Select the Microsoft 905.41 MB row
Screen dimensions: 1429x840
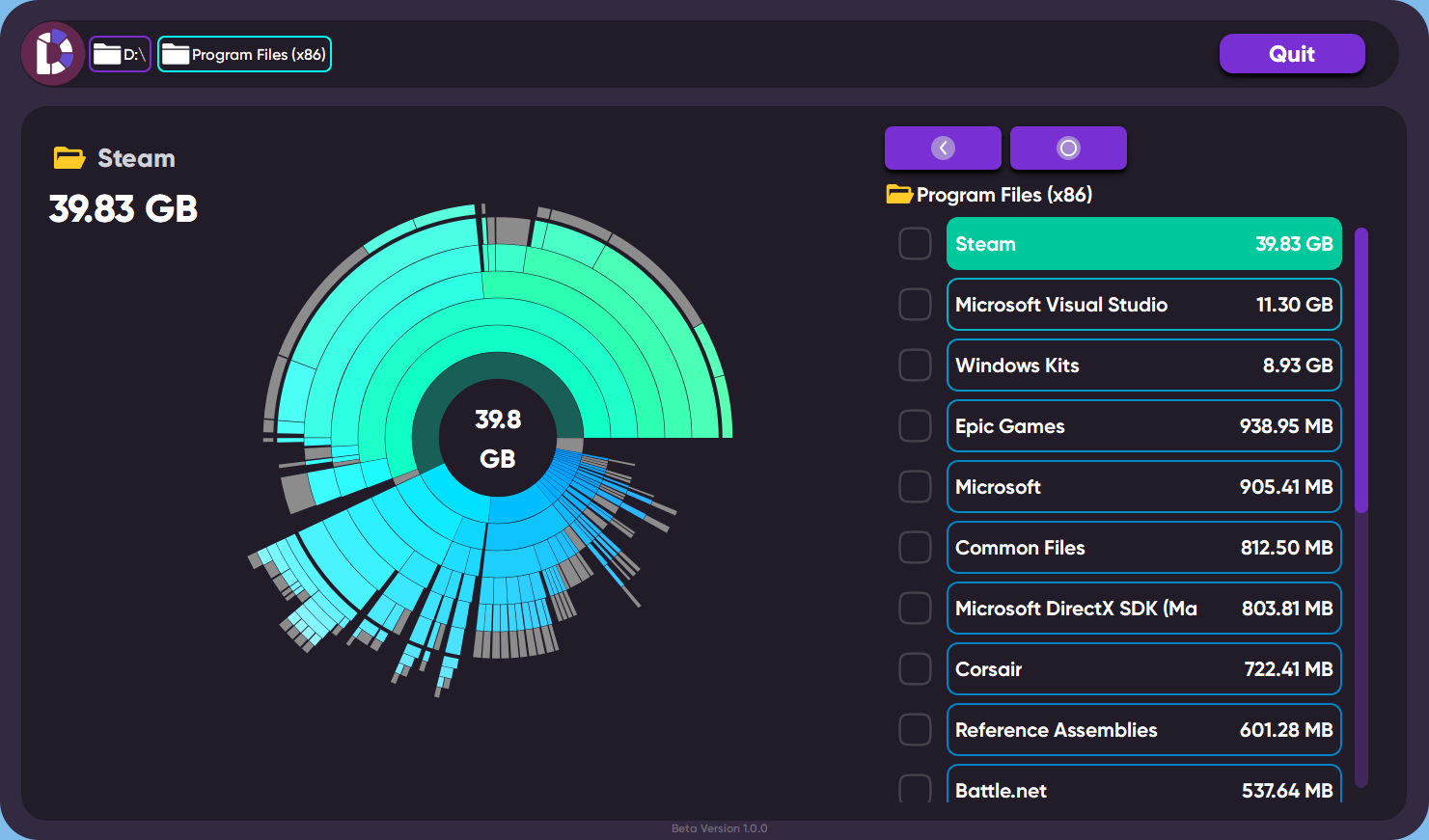(x=1144, y=487)
